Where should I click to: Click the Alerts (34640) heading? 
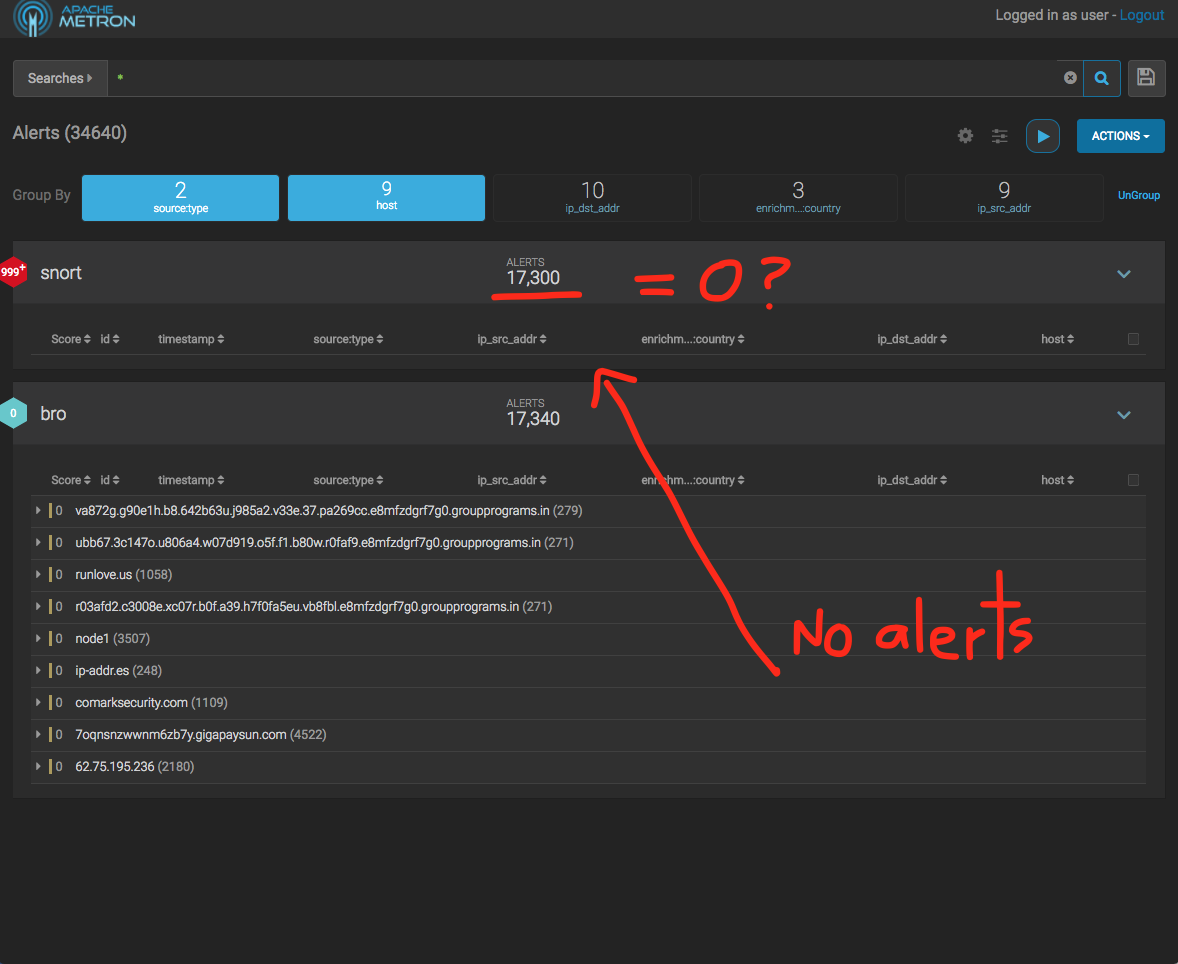point(70,133)
